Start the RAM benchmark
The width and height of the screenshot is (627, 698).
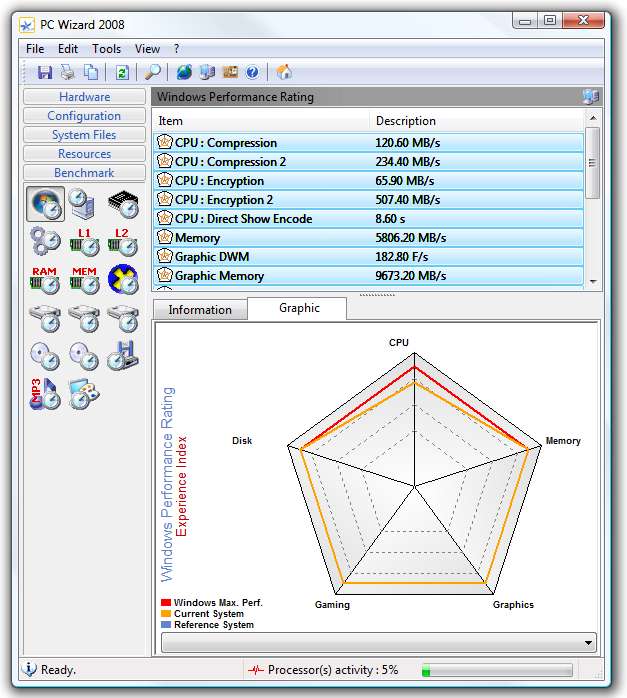click(45, 279)
